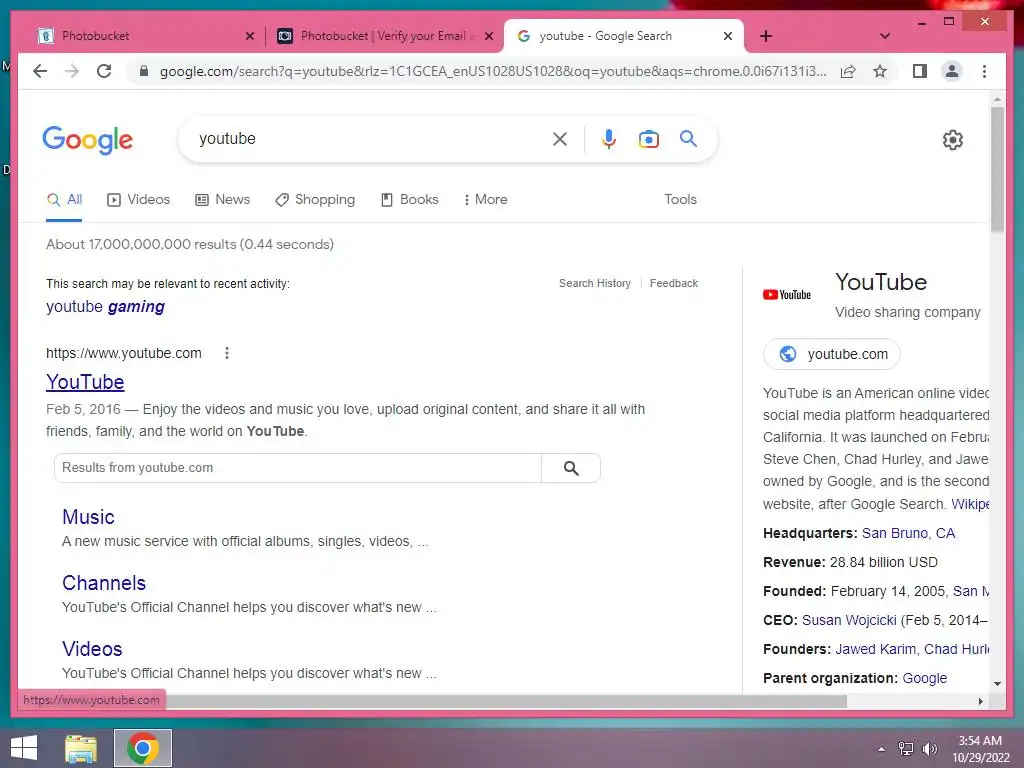This screenshot has width=1024, height=768.
Task: Open the taskbar clock and date
Action: coord(980,749)
